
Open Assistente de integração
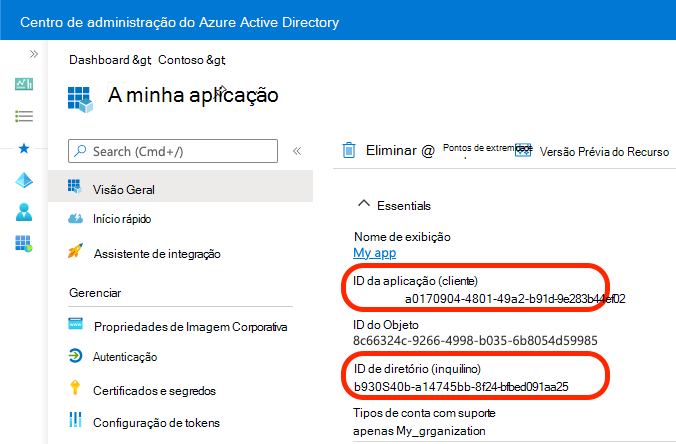coord(157,254)
